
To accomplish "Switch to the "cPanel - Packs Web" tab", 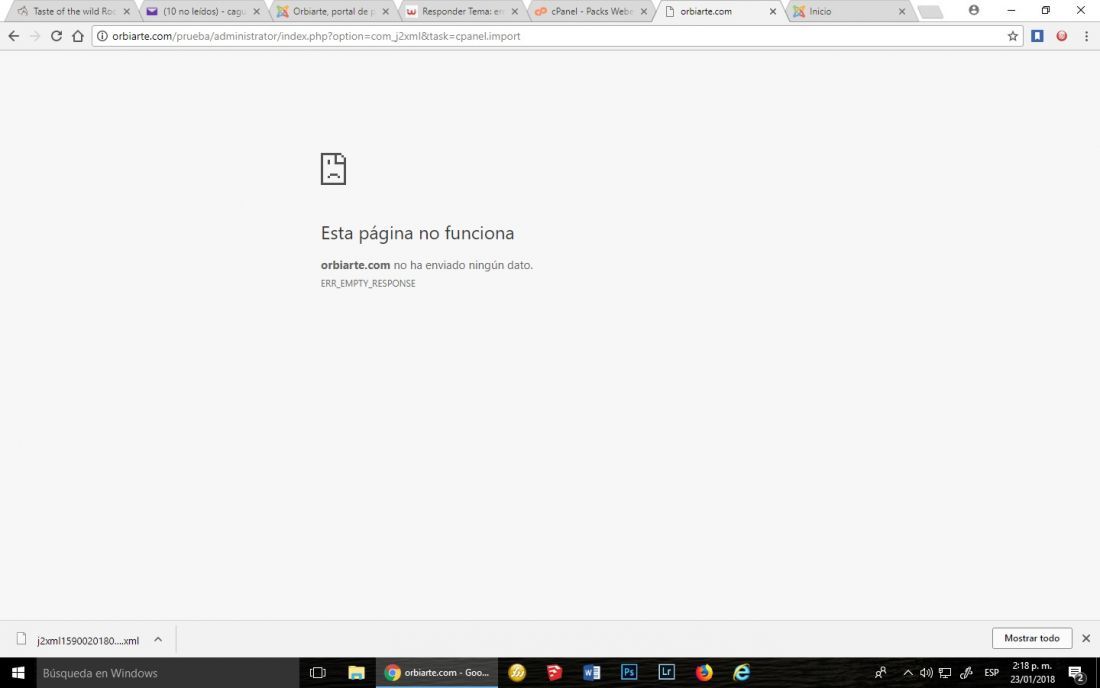I will pyautogui.click(x=591, y=11).
